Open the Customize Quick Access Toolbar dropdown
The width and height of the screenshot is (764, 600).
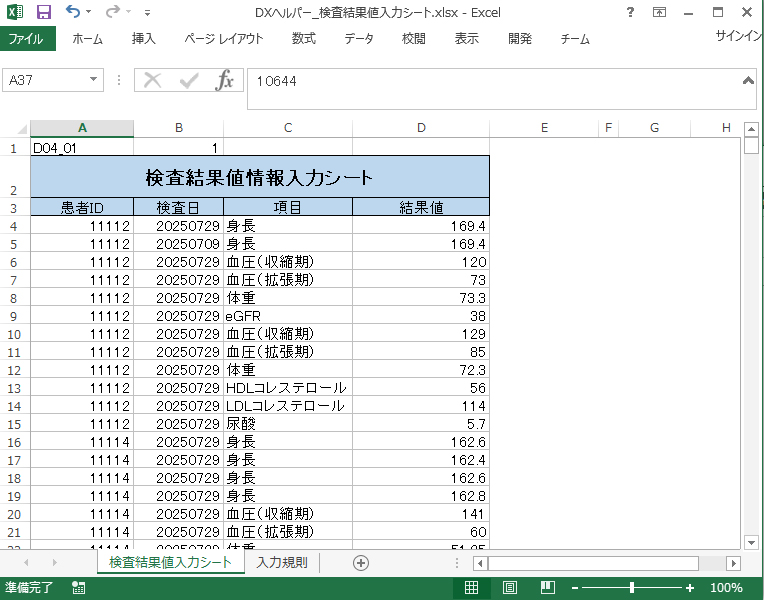[148, 13]
